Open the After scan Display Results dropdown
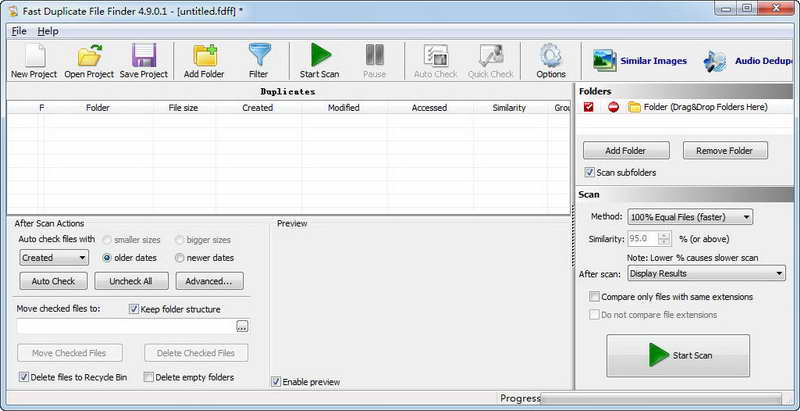The image size is (800, 411). point(706,273)
